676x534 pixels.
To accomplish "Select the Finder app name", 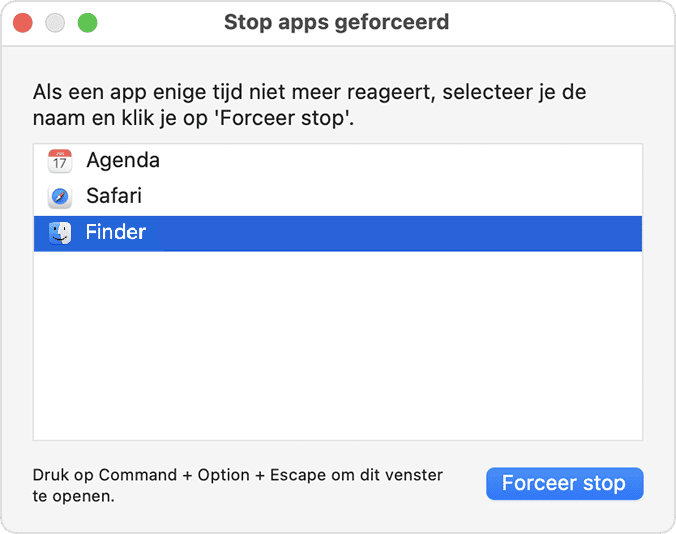I will point(116,233).
